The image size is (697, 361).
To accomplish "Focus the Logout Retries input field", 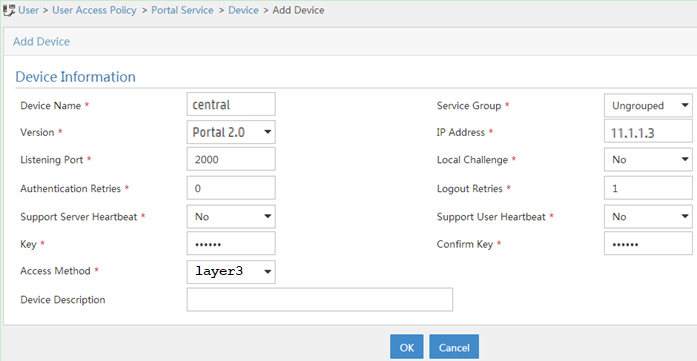I will 648,188.
